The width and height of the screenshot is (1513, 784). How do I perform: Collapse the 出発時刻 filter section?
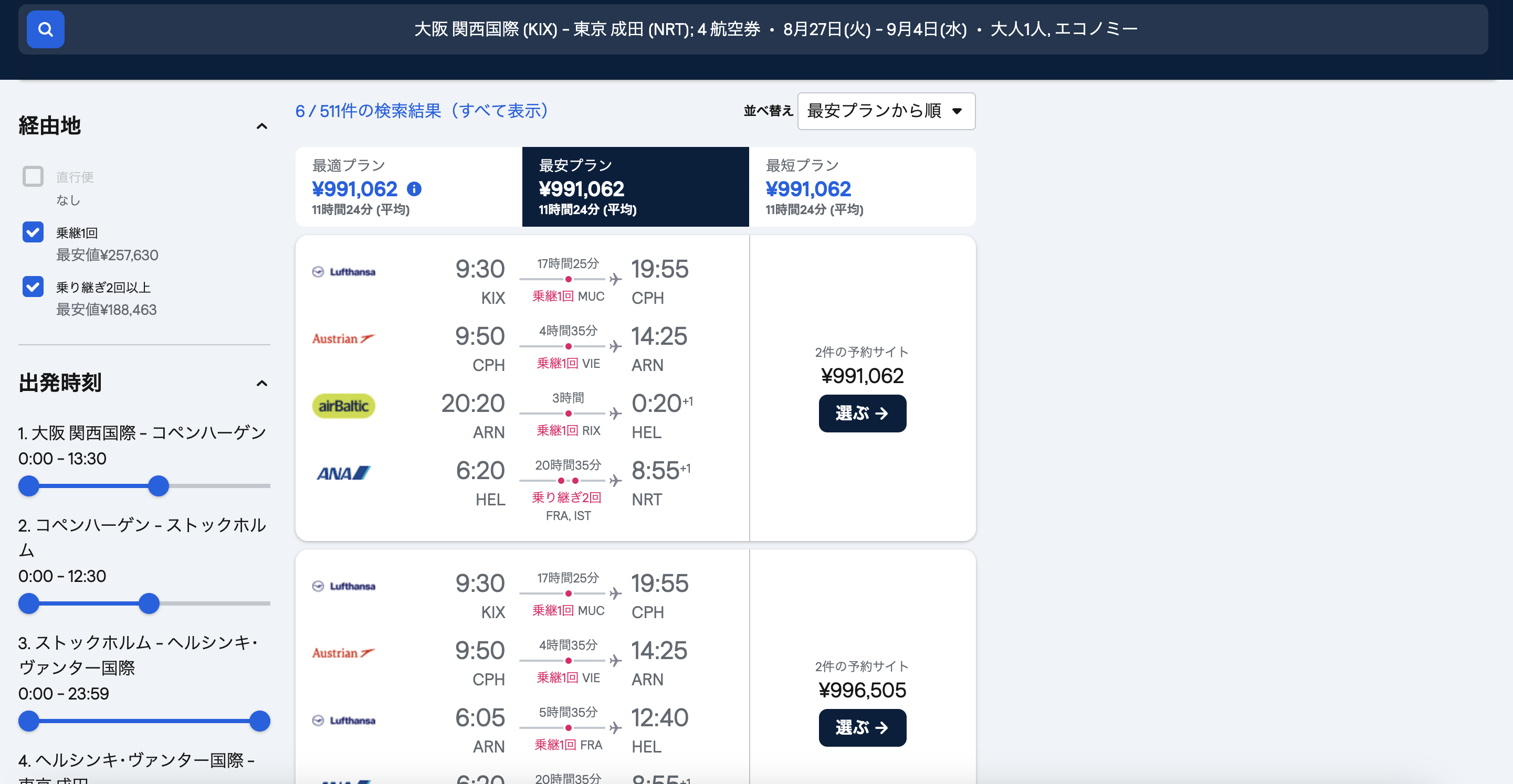(x=262, y=384)
